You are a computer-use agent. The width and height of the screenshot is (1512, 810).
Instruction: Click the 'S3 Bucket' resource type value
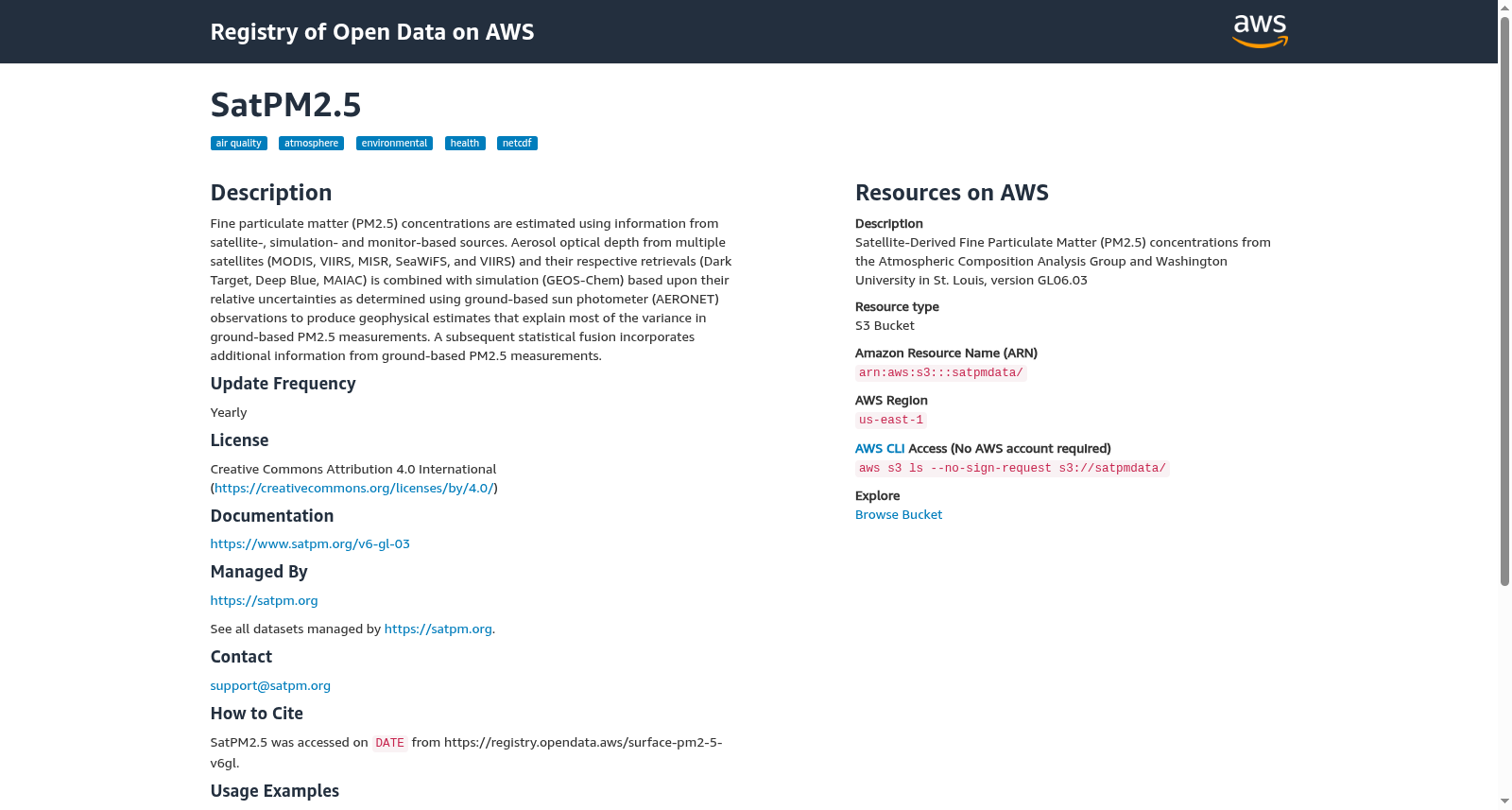tap(885, 326)
